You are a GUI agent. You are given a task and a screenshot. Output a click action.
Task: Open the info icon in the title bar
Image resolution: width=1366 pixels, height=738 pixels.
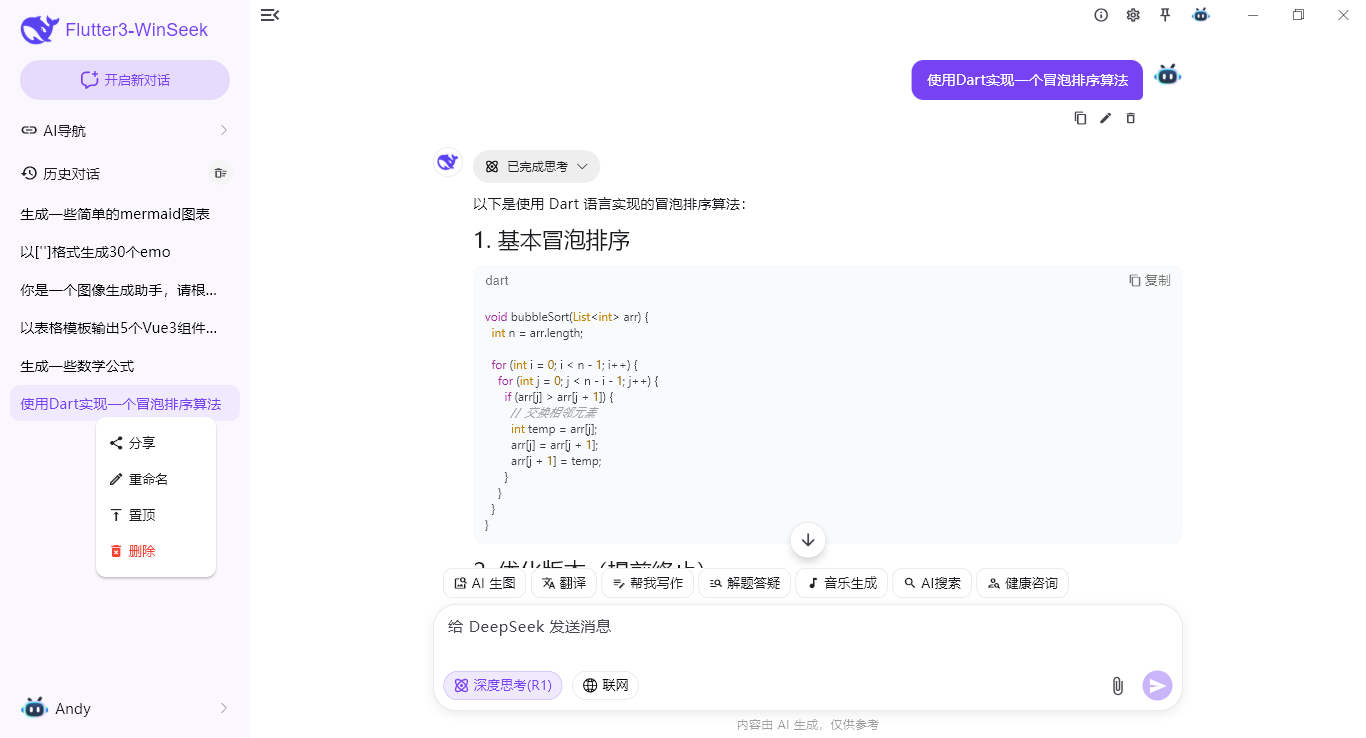1101,15
